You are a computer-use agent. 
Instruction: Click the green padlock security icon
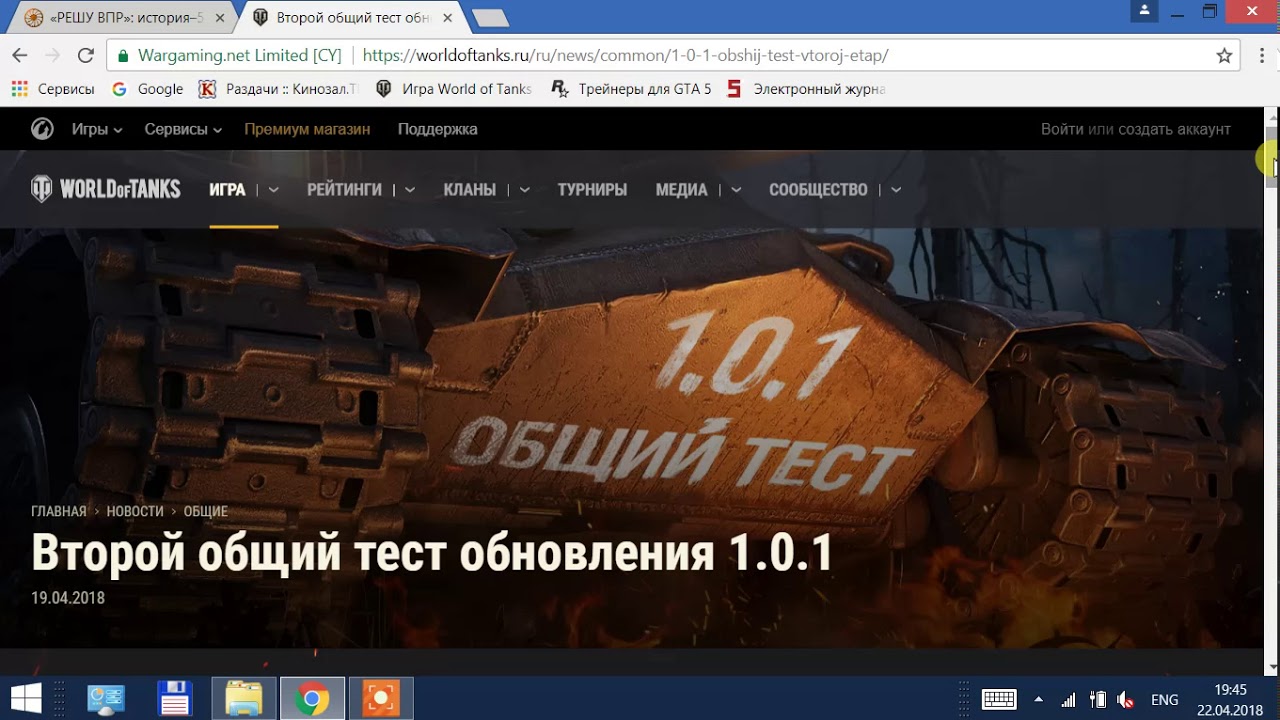123,56
